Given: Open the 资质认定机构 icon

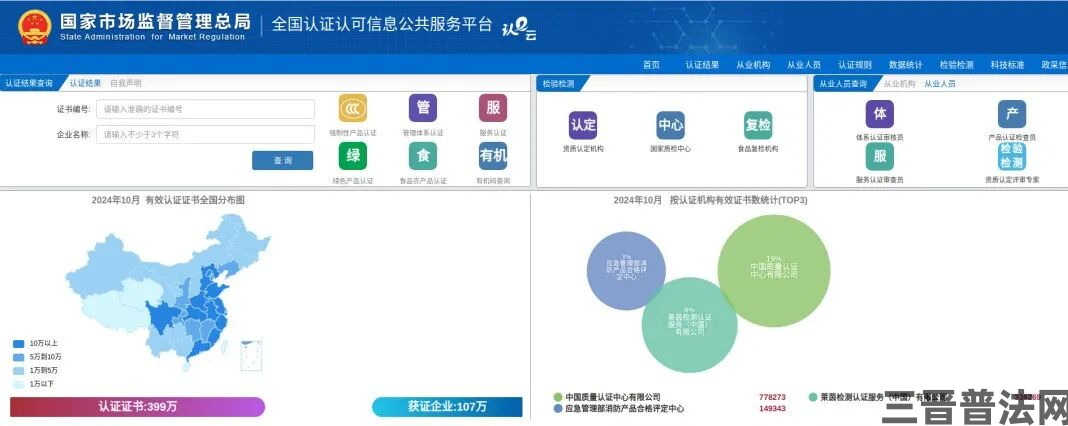Looking at the screenshot, I should coord(583,125).
